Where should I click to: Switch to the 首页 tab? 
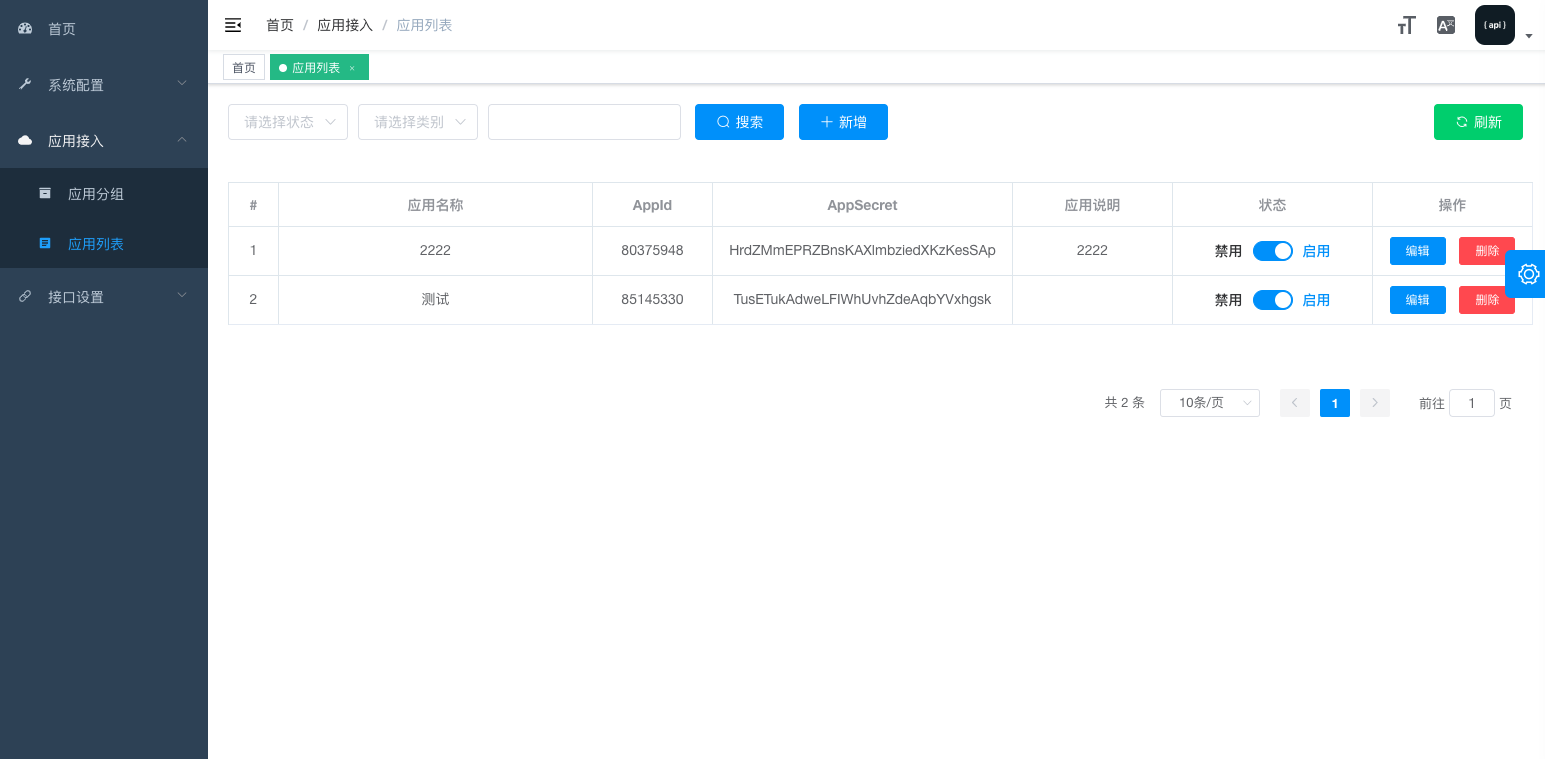click(244, 68)
